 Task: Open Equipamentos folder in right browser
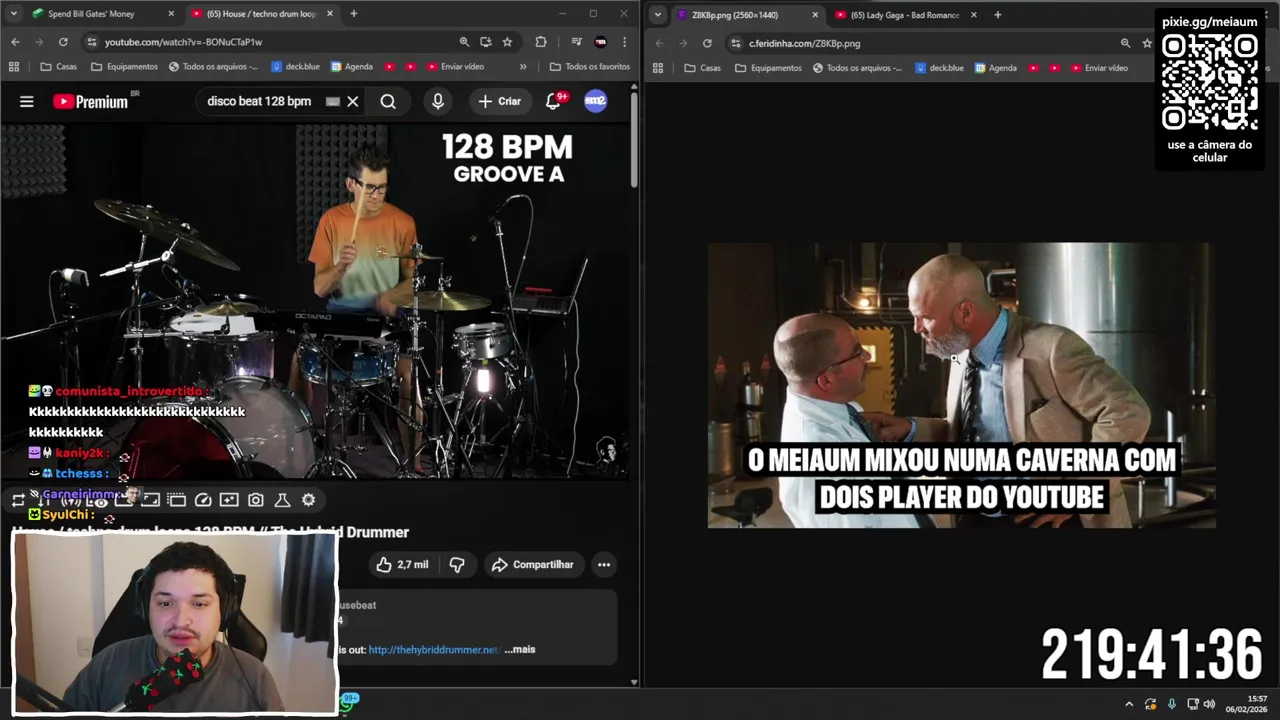pyautogui.click(x=768, y=68)
